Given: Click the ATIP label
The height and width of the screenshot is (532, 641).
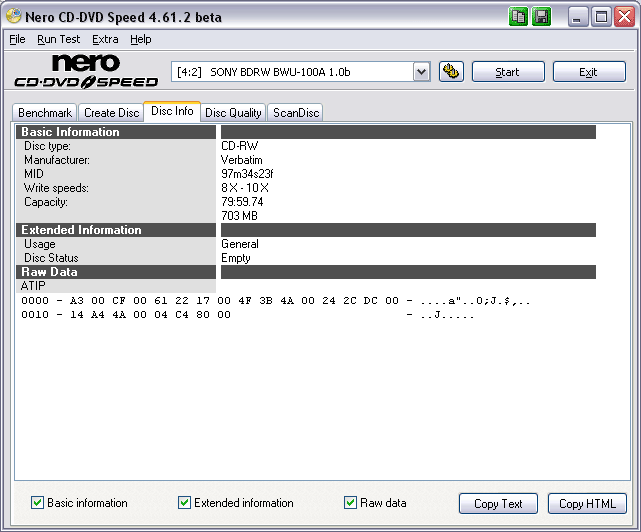Looking at the screenshot, I should (x=33, y=286).
